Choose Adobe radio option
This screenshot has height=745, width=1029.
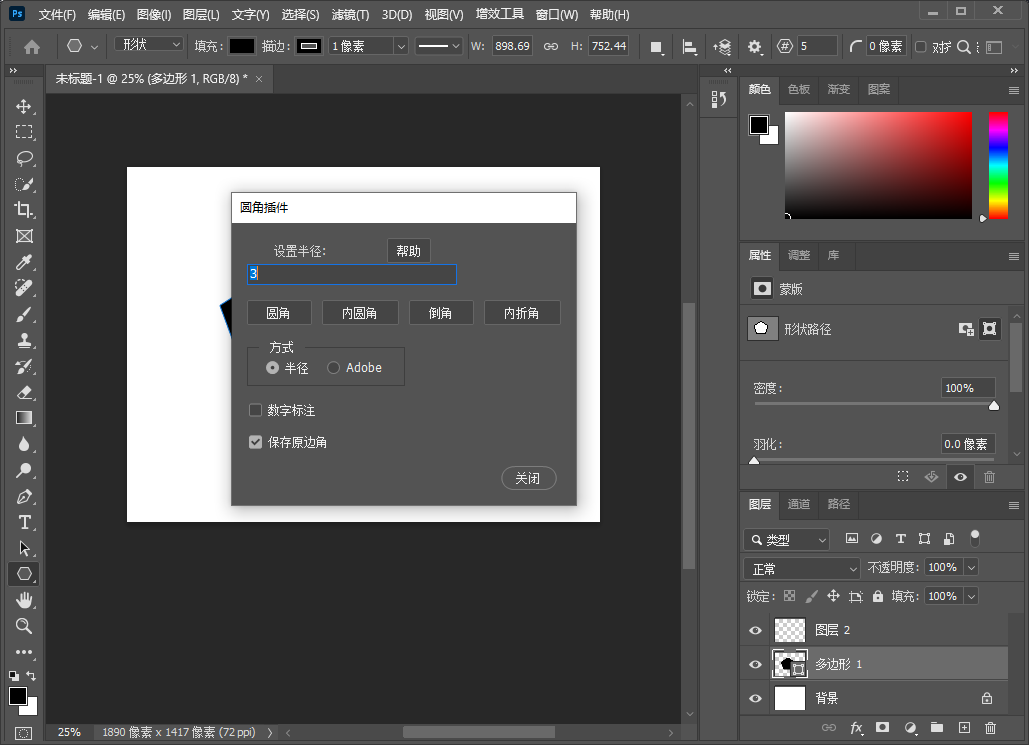click(333, 368)
